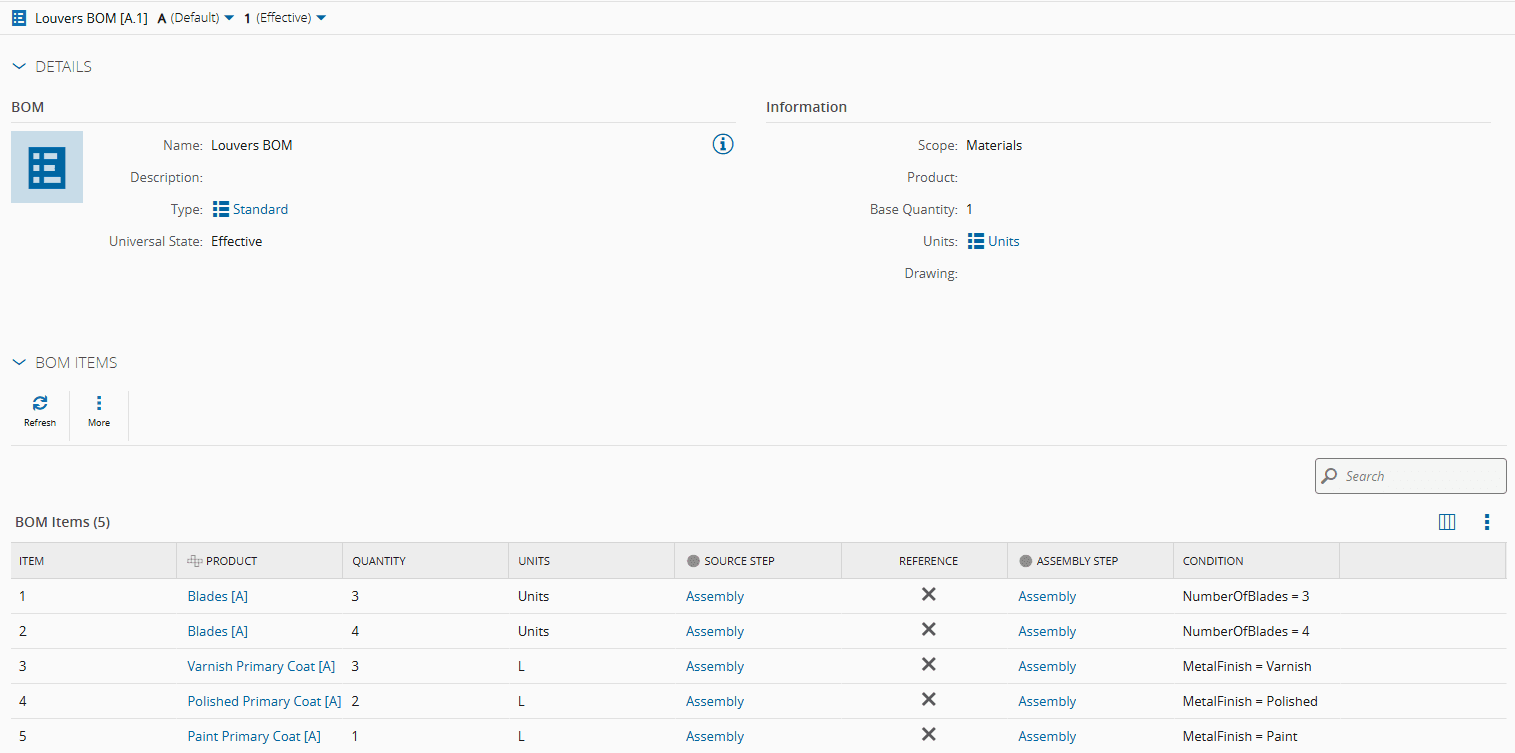The height and width of the screenshot is (753, 1515).
Task: Click the info icon beside Louvers BOM name
Action: click(723, 145)
